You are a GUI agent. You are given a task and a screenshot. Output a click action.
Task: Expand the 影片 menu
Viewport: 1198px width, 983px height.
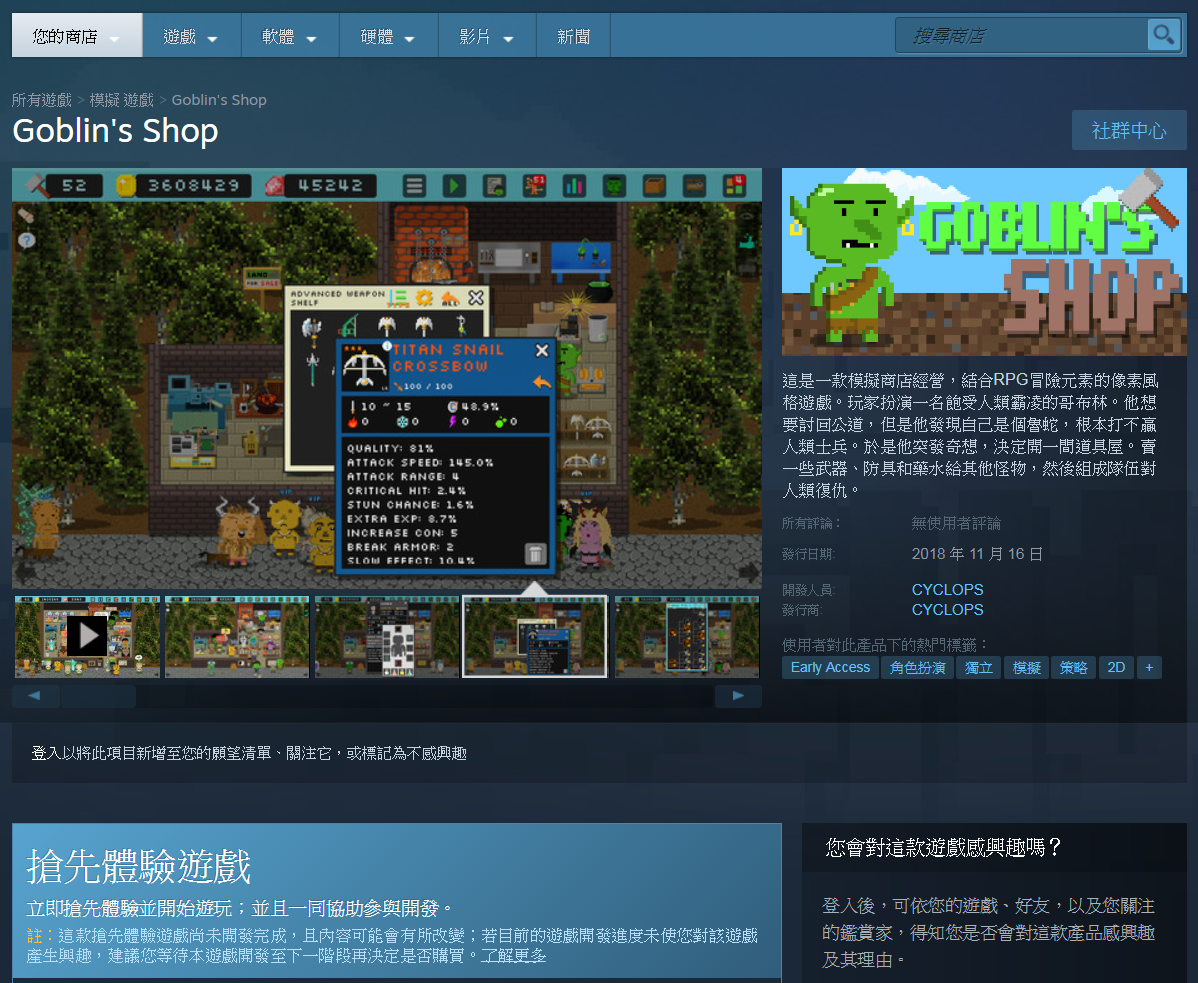(487, 36)
